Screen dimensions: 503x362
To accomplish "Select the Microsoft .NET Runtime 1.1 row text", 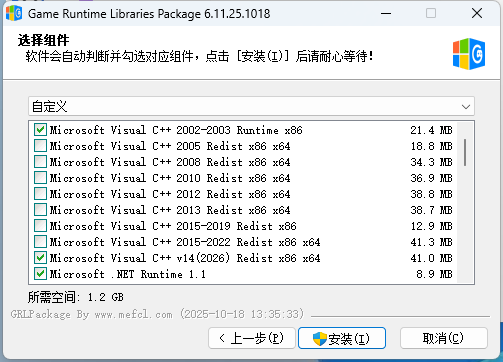I will [x=128, y=274].
